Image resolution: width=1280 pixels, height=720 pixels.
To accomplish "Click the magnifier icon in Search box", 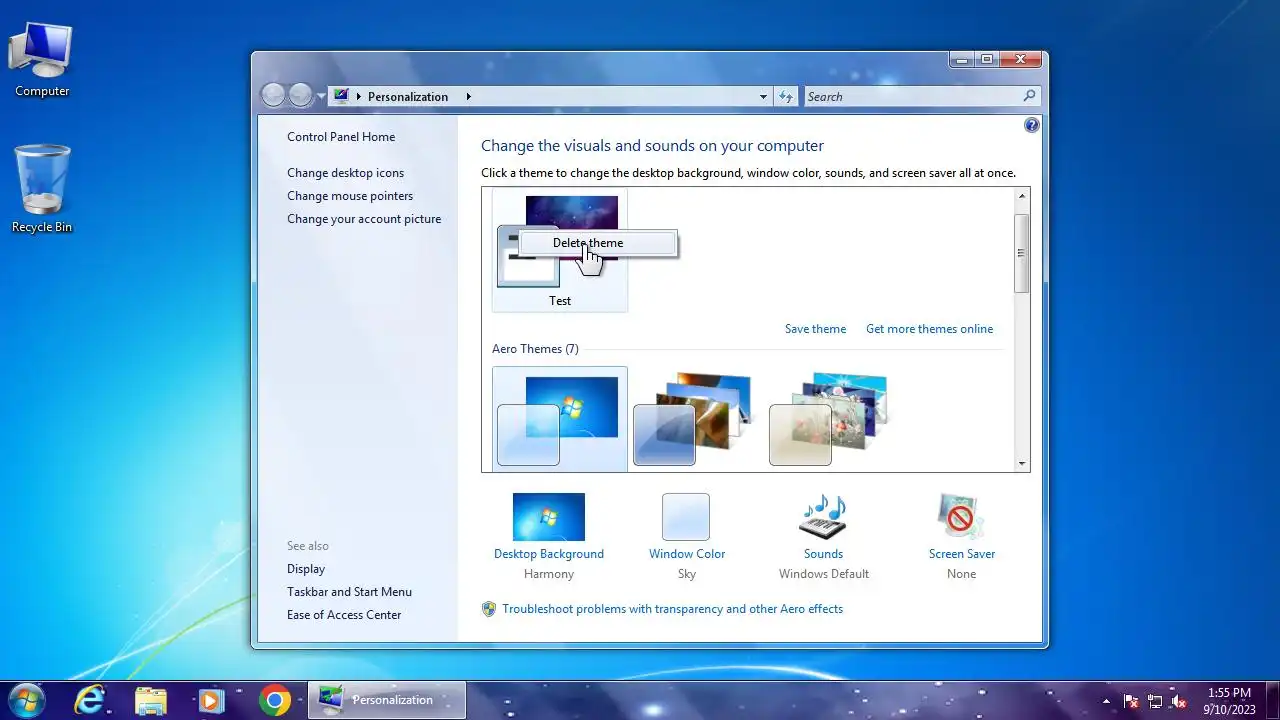I will coord(1029,96).
